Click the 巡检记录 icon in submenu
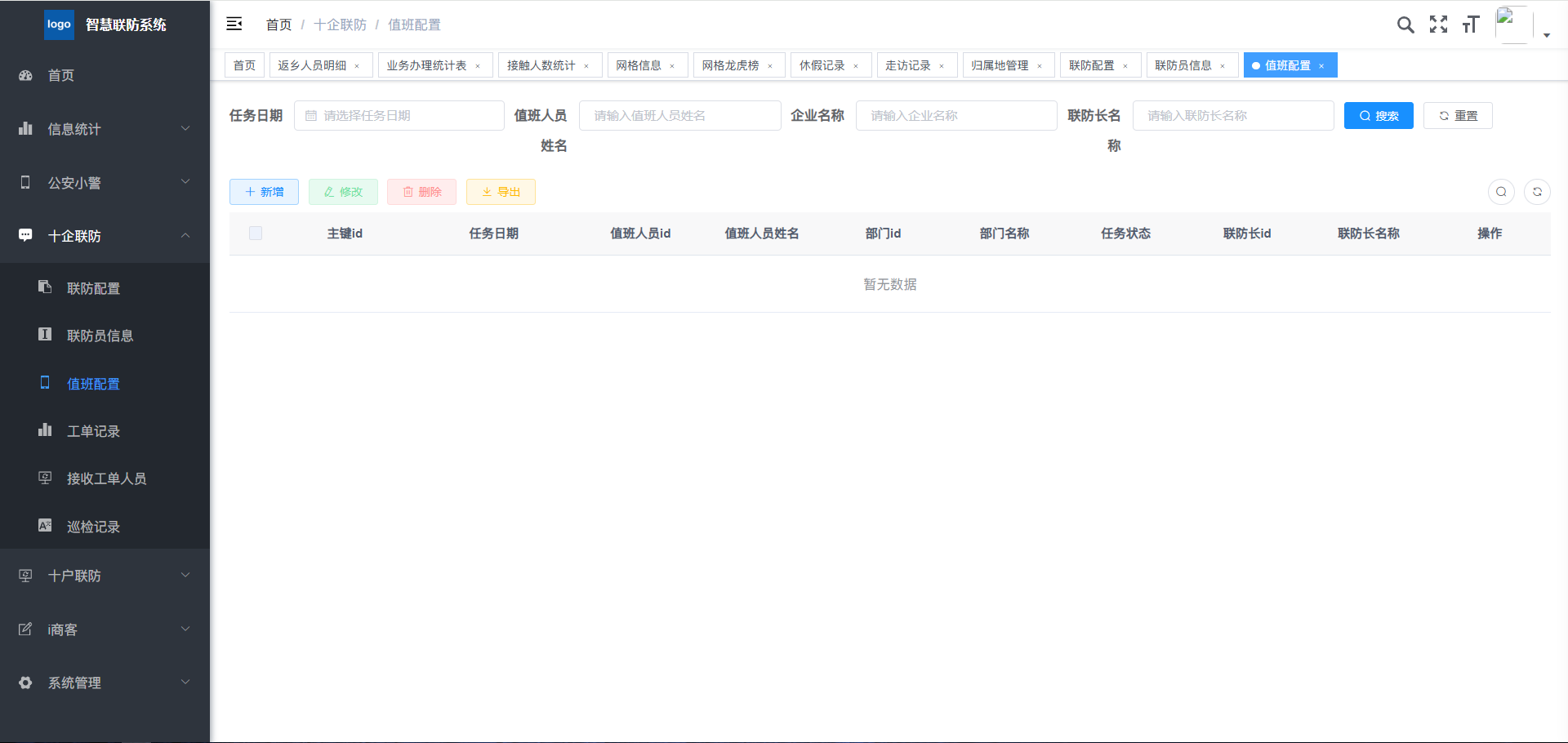1568x743 pixels. [45, 525]
